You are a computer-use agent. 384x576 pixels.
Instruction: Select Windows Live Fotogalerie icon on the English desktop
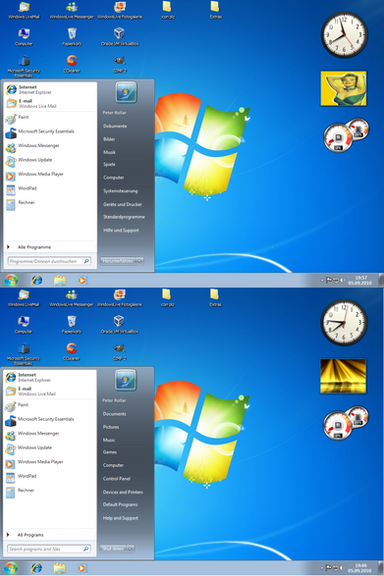[x=119, y=298]
